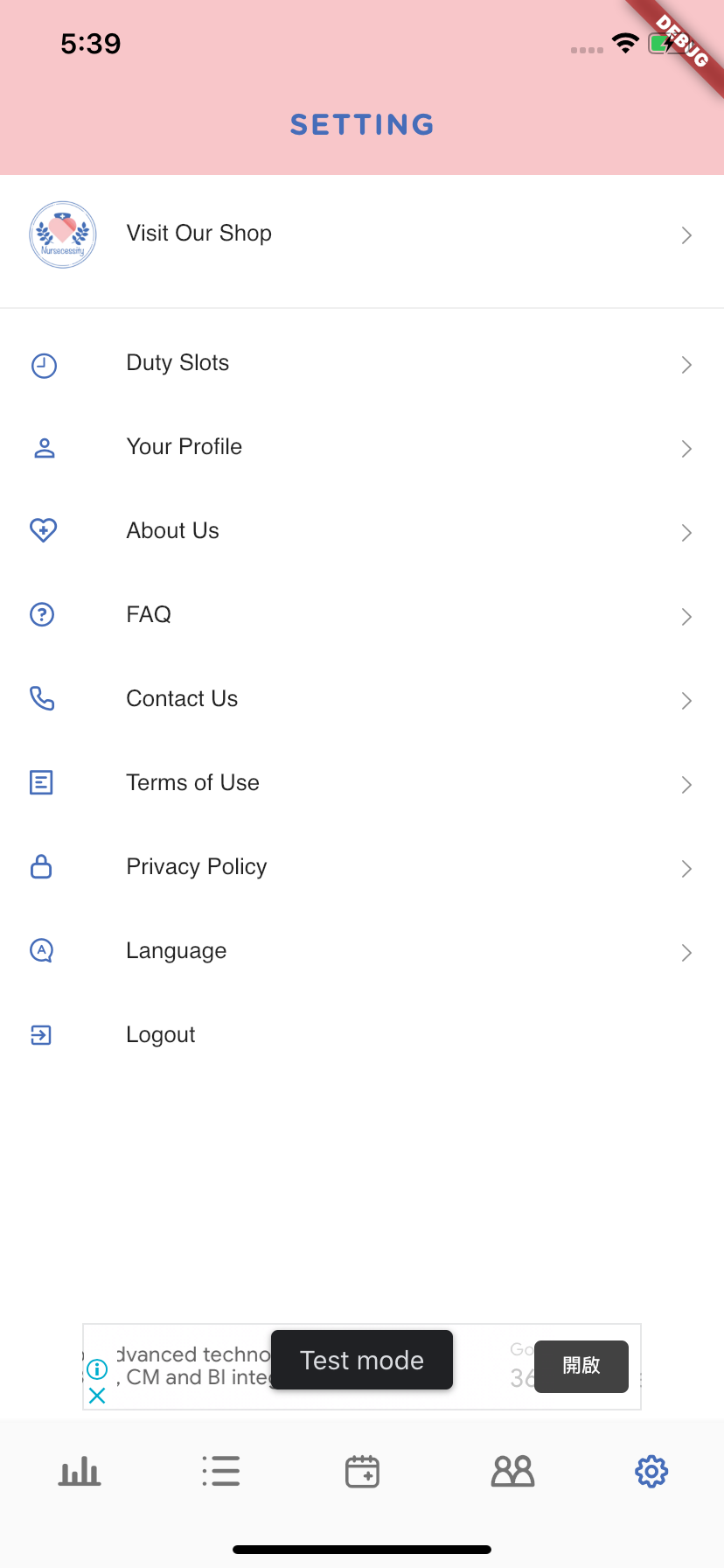Close the ad banner with X

(x=97, y=1396)
